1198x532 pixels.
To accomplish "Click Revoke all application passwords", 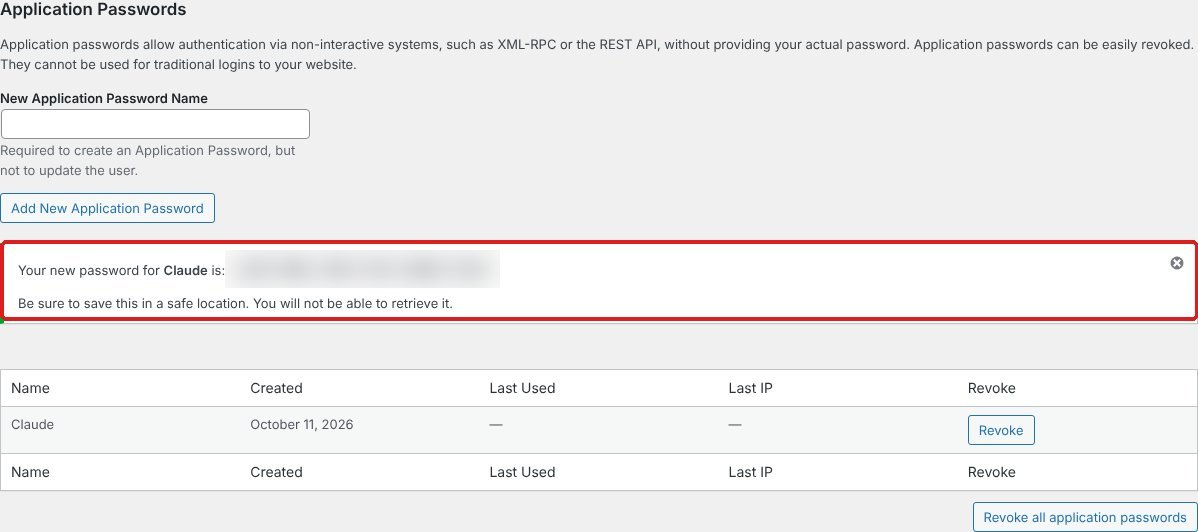I will pos(1085,517).
